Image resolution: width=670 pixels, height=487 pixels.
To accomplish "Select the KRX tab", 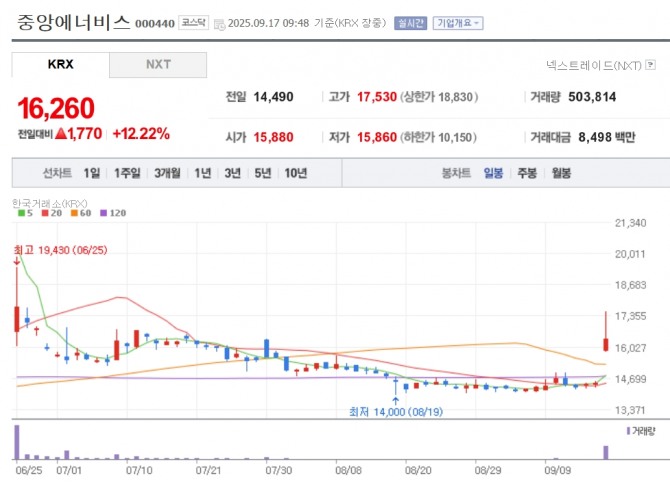I will (60, 65).
